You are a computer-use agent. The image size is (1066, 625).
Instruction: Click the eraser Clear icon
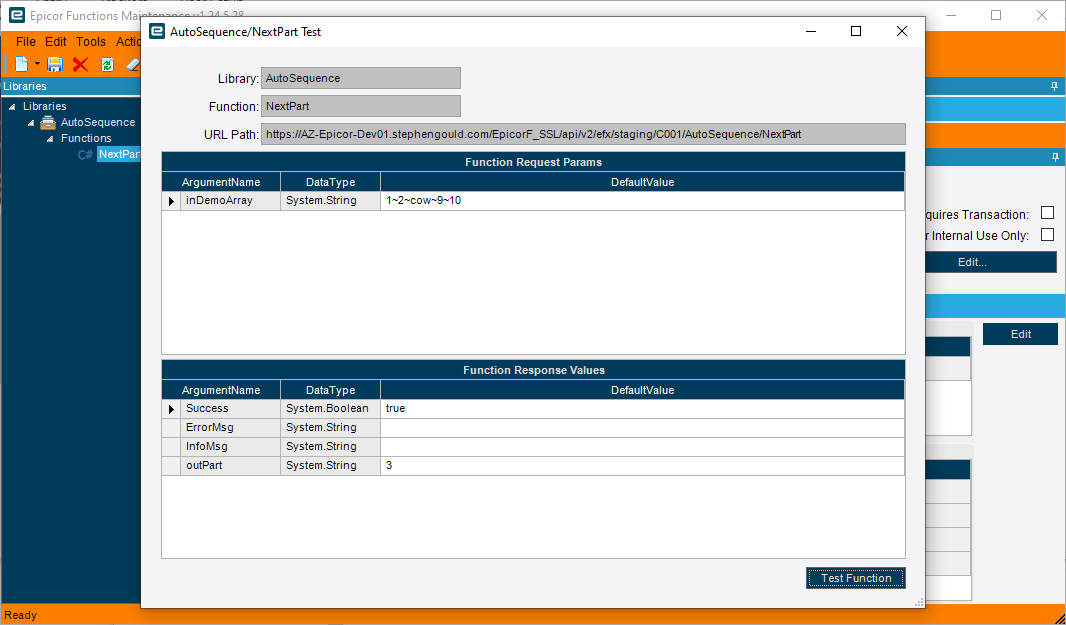133,64
